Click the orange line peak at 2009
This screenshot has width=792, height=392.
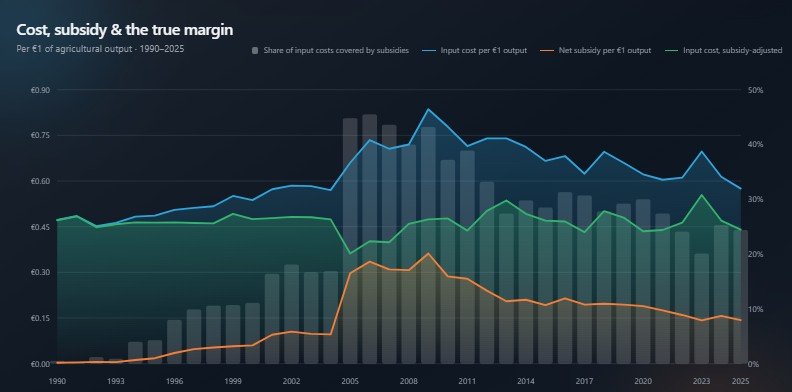click(428, 253)
